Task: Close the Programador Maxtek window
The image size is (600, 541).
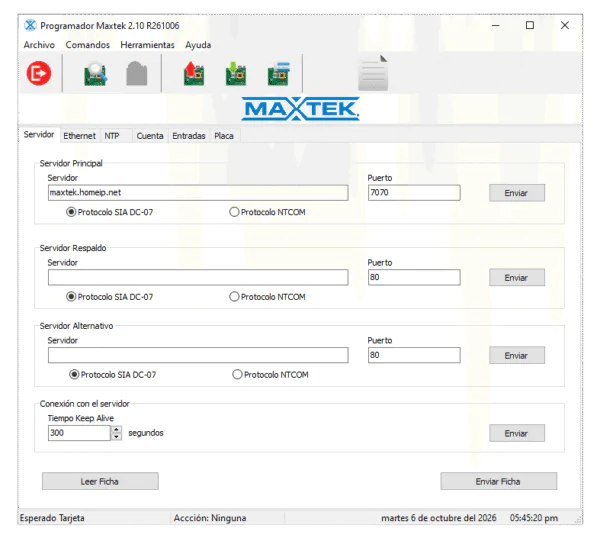Action: tap(565, 25)
